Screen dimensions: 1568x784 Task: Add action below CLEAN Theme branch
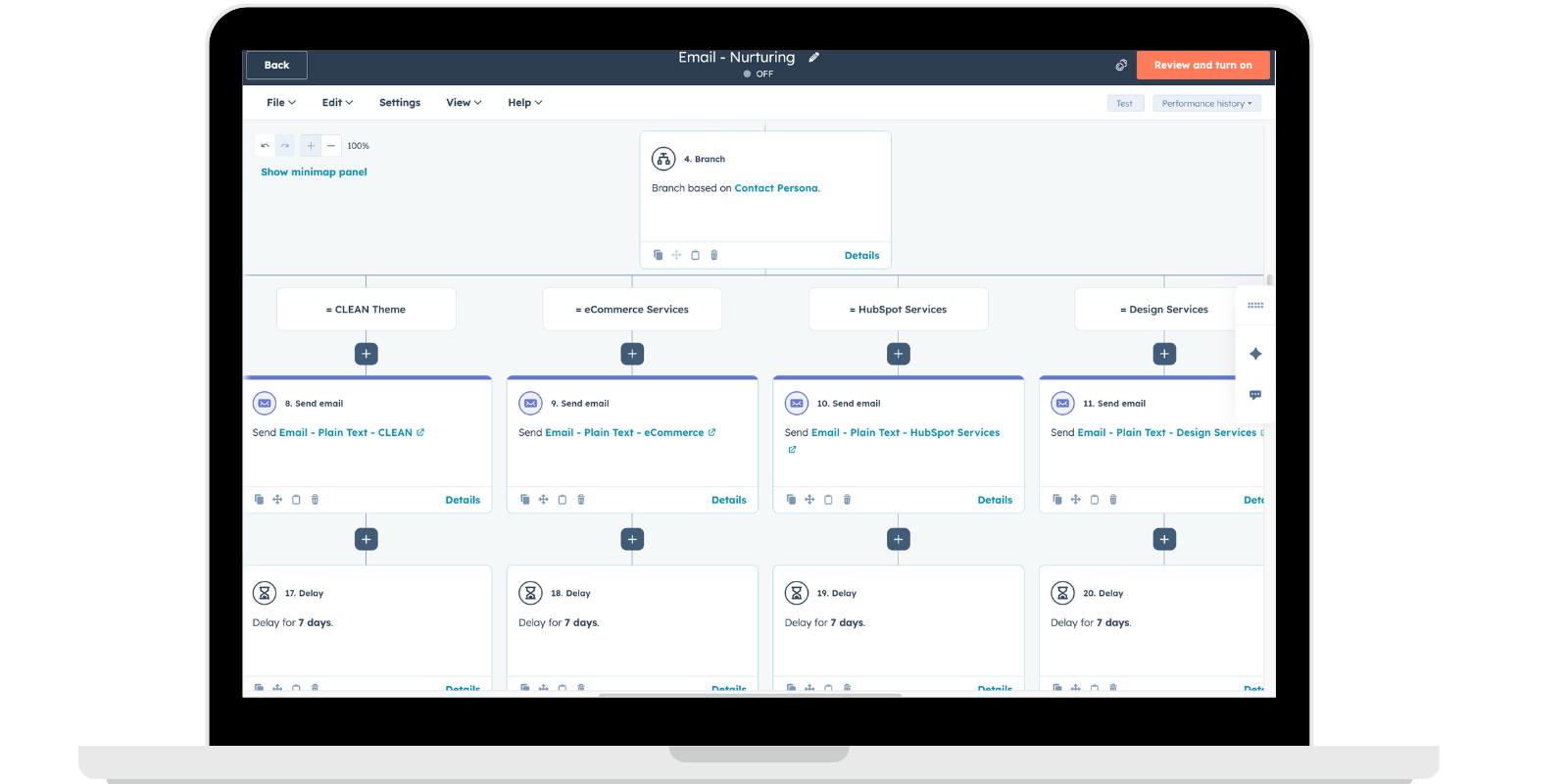pos(367,354)
